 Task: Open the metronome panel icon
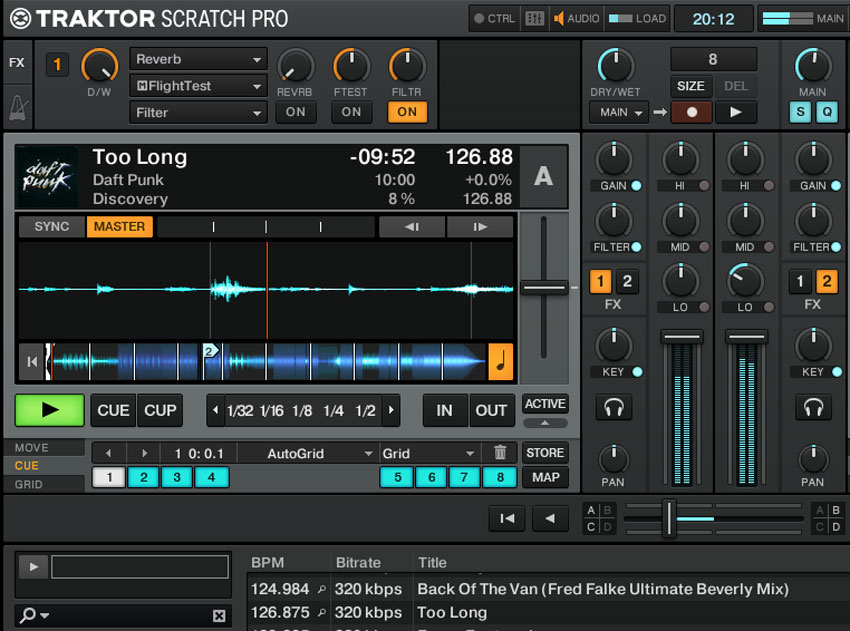coord(17,107)
